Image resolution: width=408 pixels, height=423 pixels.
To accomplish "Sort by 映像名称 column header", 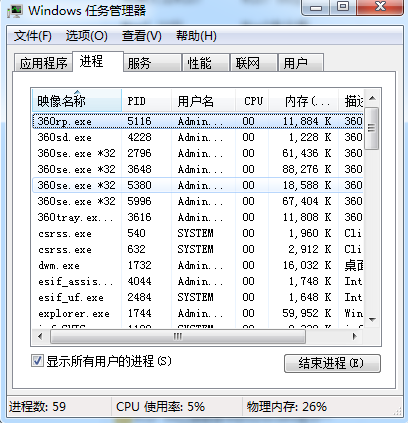I will point(77,101).
